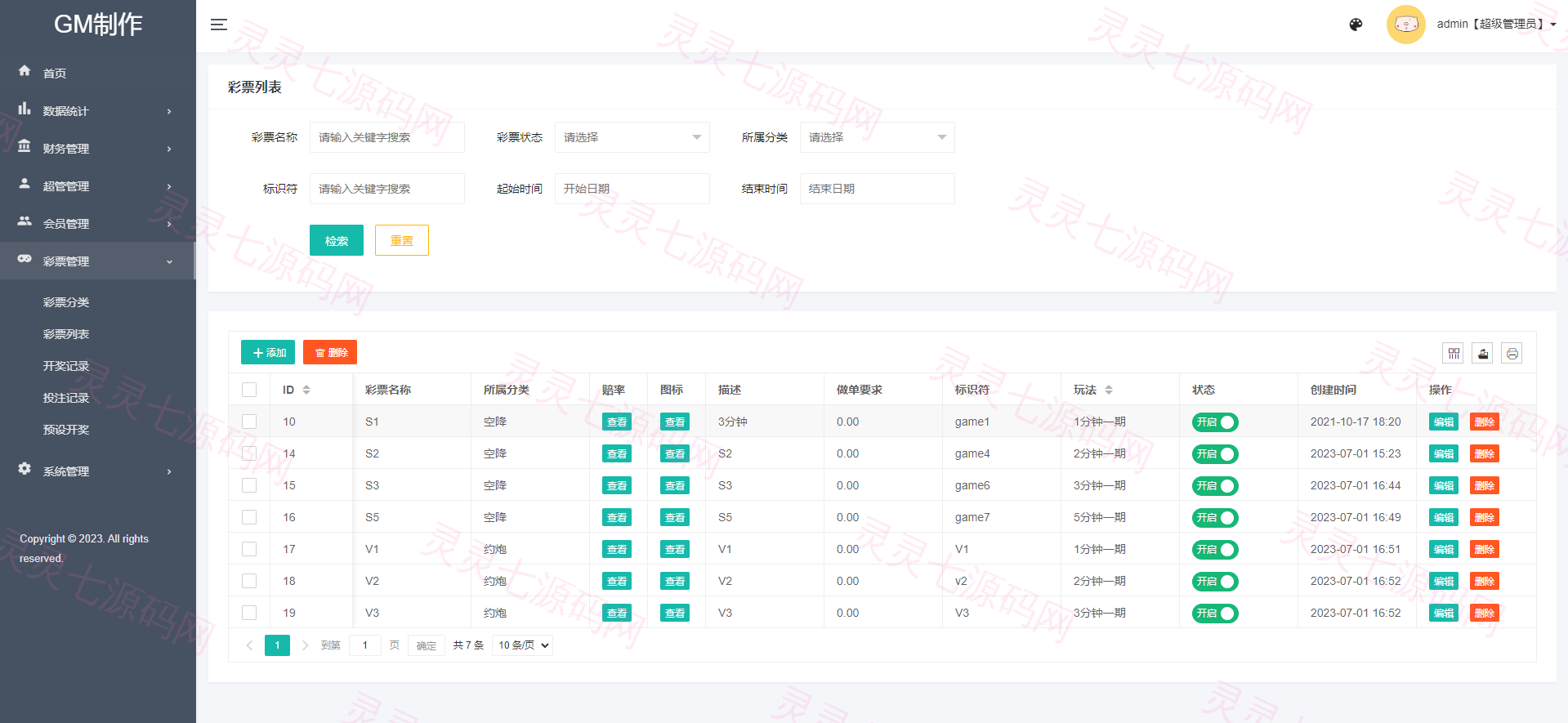Click the 重置 reset button
This screenshot has width=1568, height=723.
tap(402, 240)
